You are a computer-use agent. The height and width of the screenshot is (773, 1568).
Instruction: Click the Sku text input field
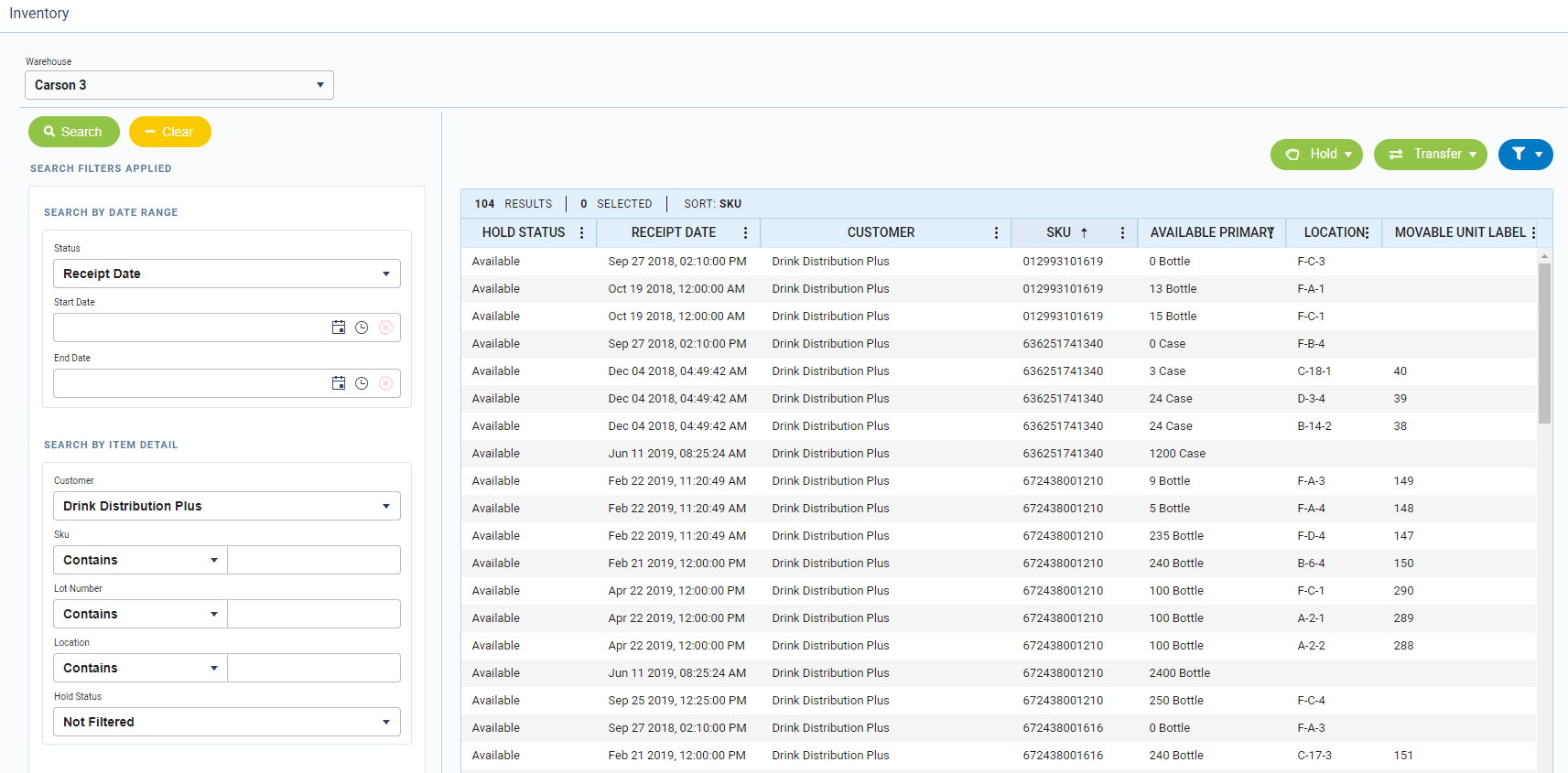click(313, 560)
